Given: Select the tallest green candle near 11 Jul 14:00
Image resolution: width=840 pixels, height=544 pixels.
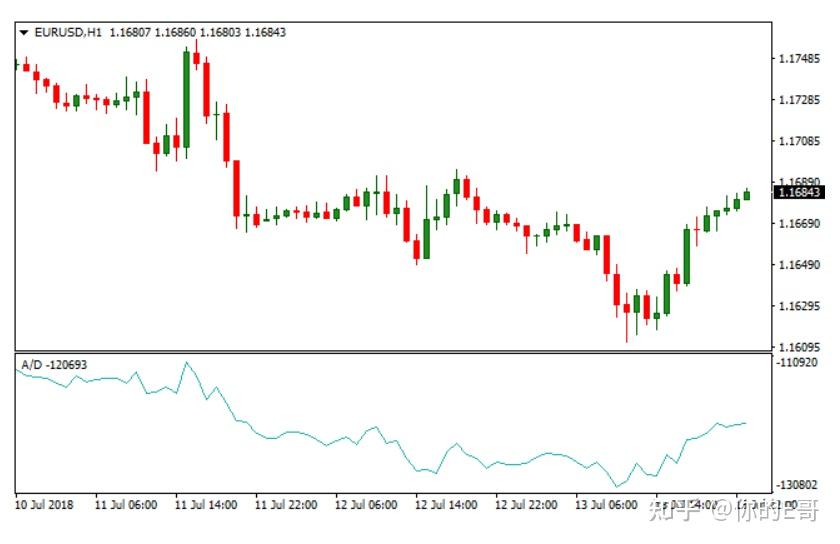Looking at the screenshot, I should (186, 99).
